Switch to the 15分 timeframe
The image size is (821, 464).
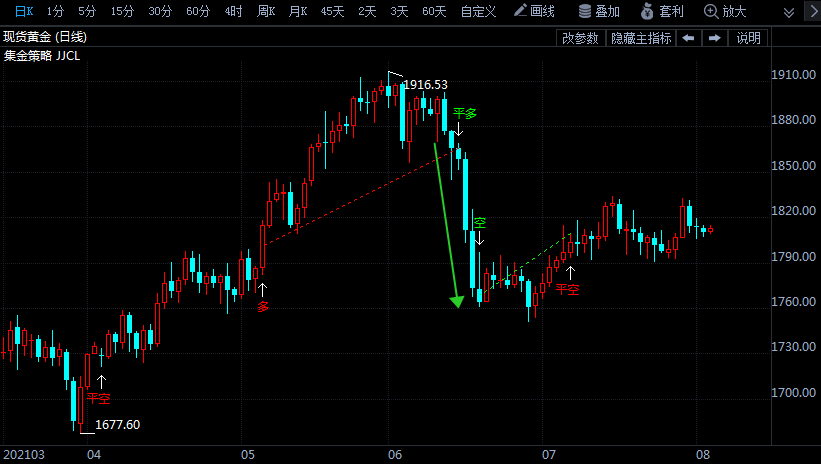point(123,12)
